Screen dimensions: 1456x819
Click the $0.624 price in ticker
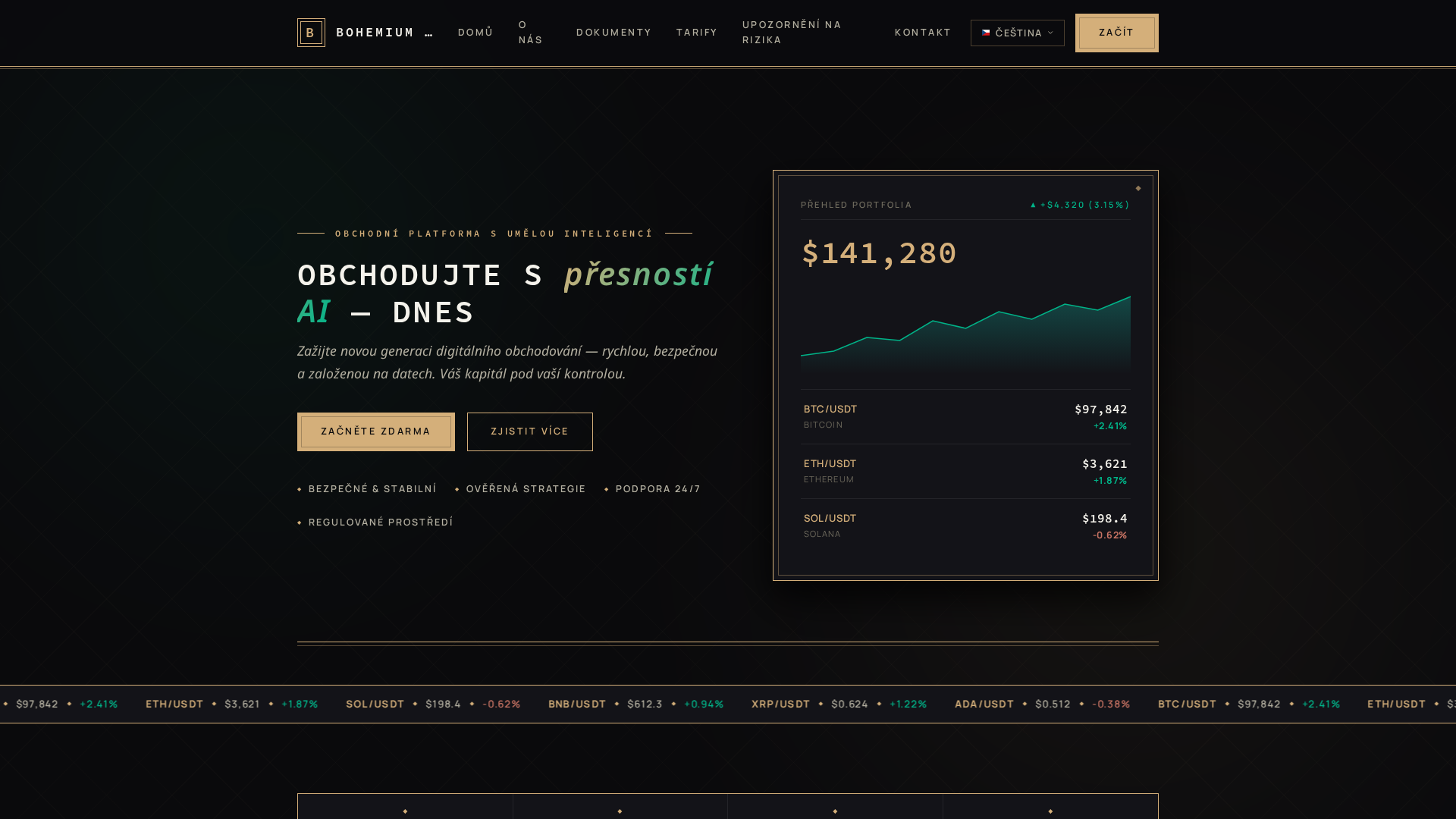point(849,704)
